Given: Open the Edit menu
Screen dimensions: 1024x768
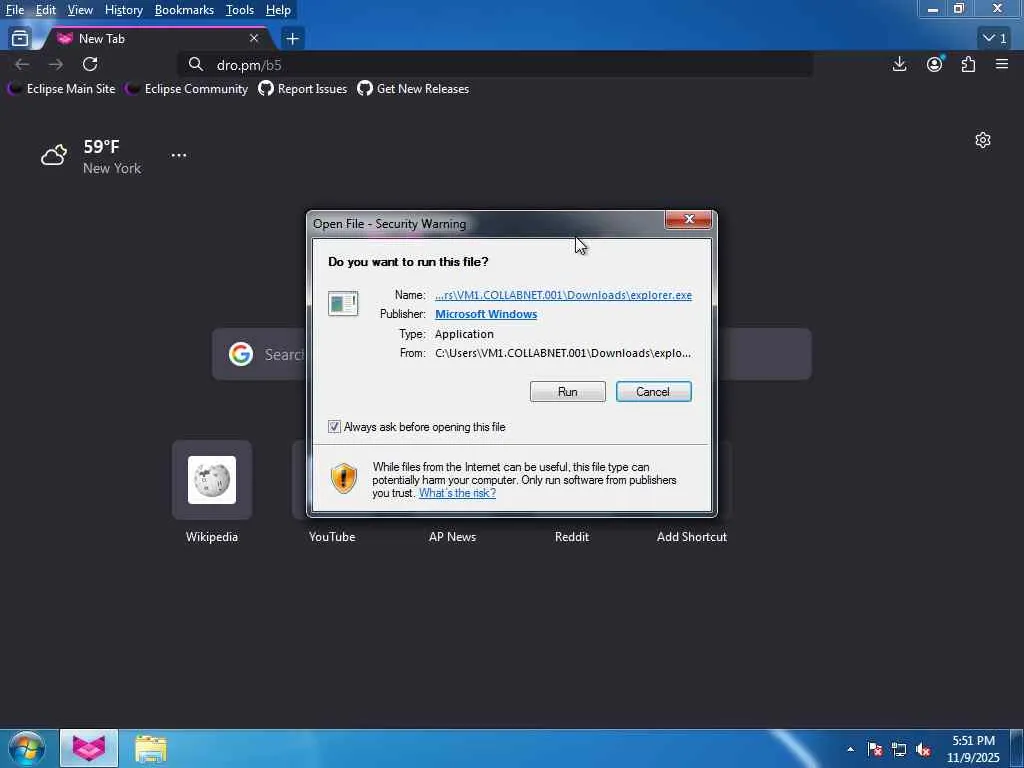Looking at the screenshot, I should [x=46, y=10].
